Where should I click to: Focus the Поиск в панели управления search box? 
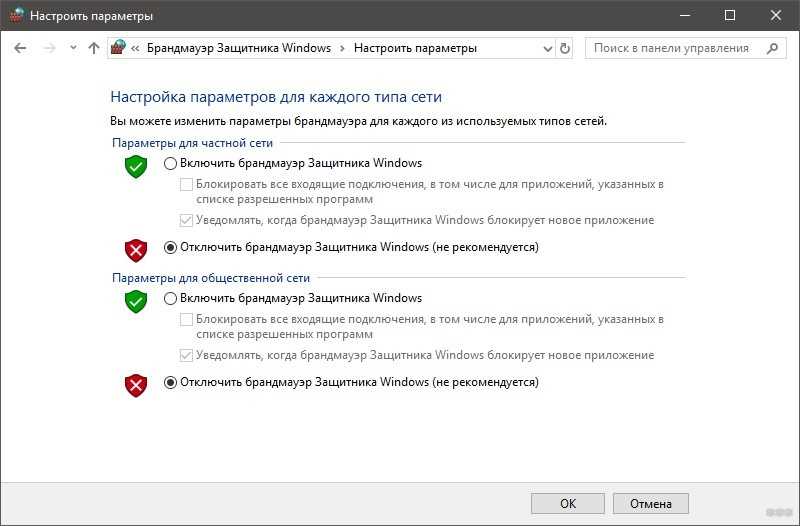(x=685, y=48)
